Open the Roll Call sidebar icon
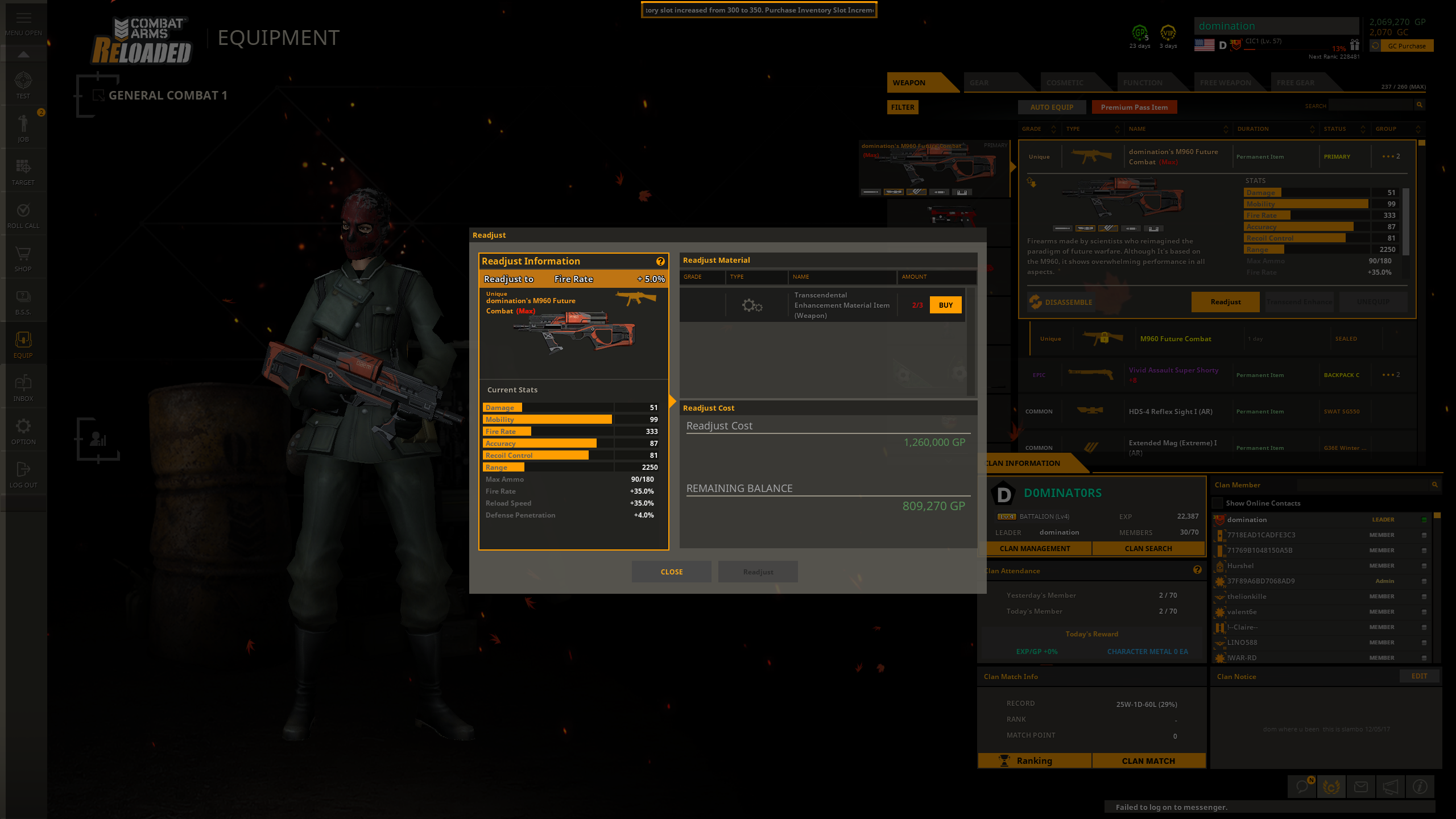1456x819 pixels. pyautogui.click(x=23, y=210)
